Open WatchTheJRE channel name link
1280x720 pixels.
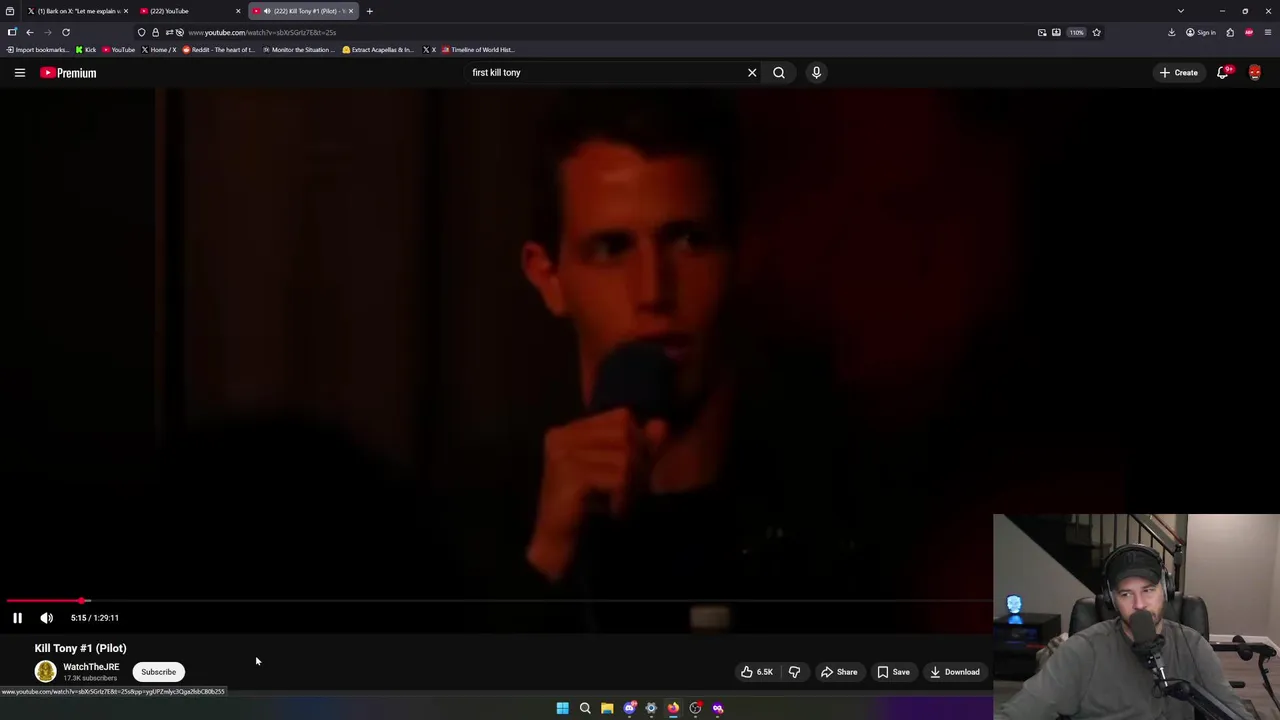tap(91, 667)
